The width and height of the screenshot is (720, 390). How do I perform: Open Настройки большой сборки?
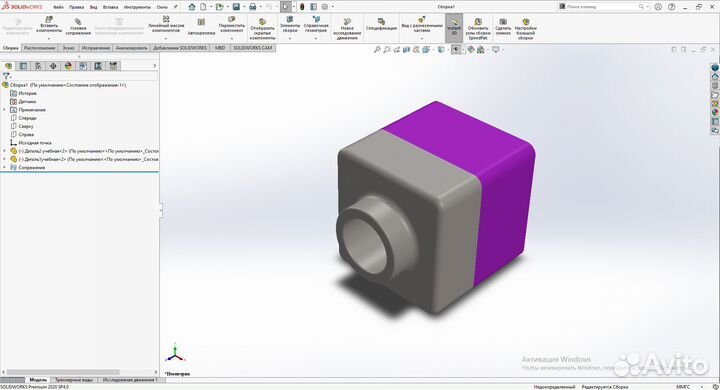point(526,29)
